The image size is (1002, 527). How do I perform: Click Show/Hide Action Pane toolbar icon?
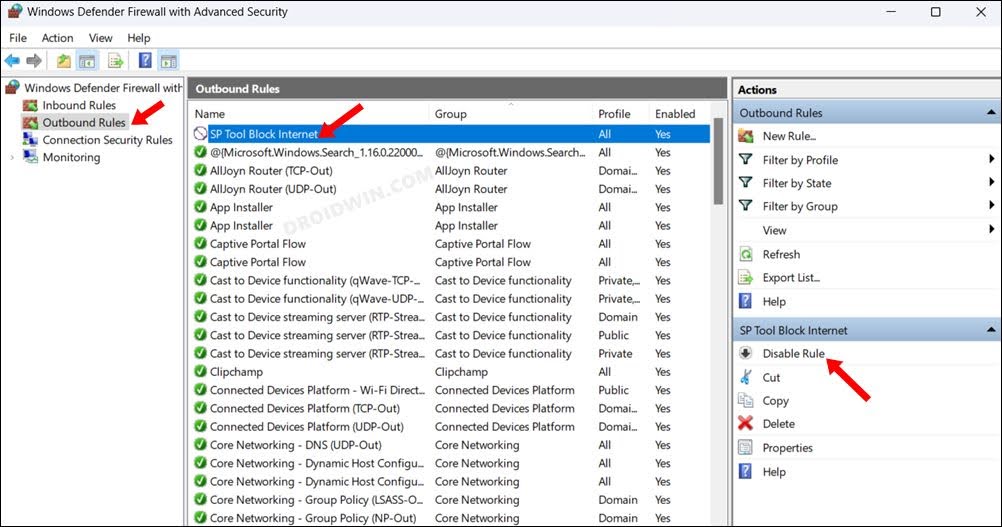169,61
